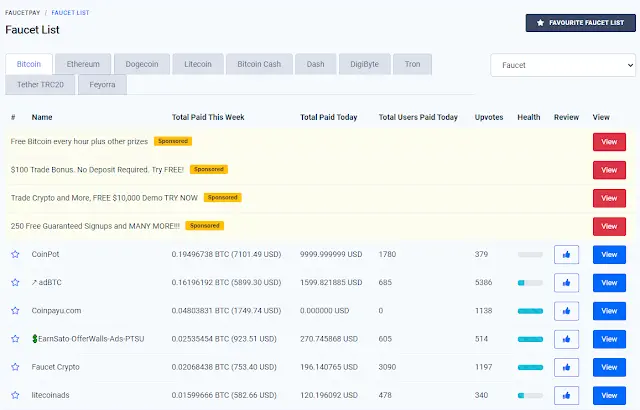Click the adBTC faucet name
Image resolution: width=640 pixels, height=410 pixels.
(47, 282)
